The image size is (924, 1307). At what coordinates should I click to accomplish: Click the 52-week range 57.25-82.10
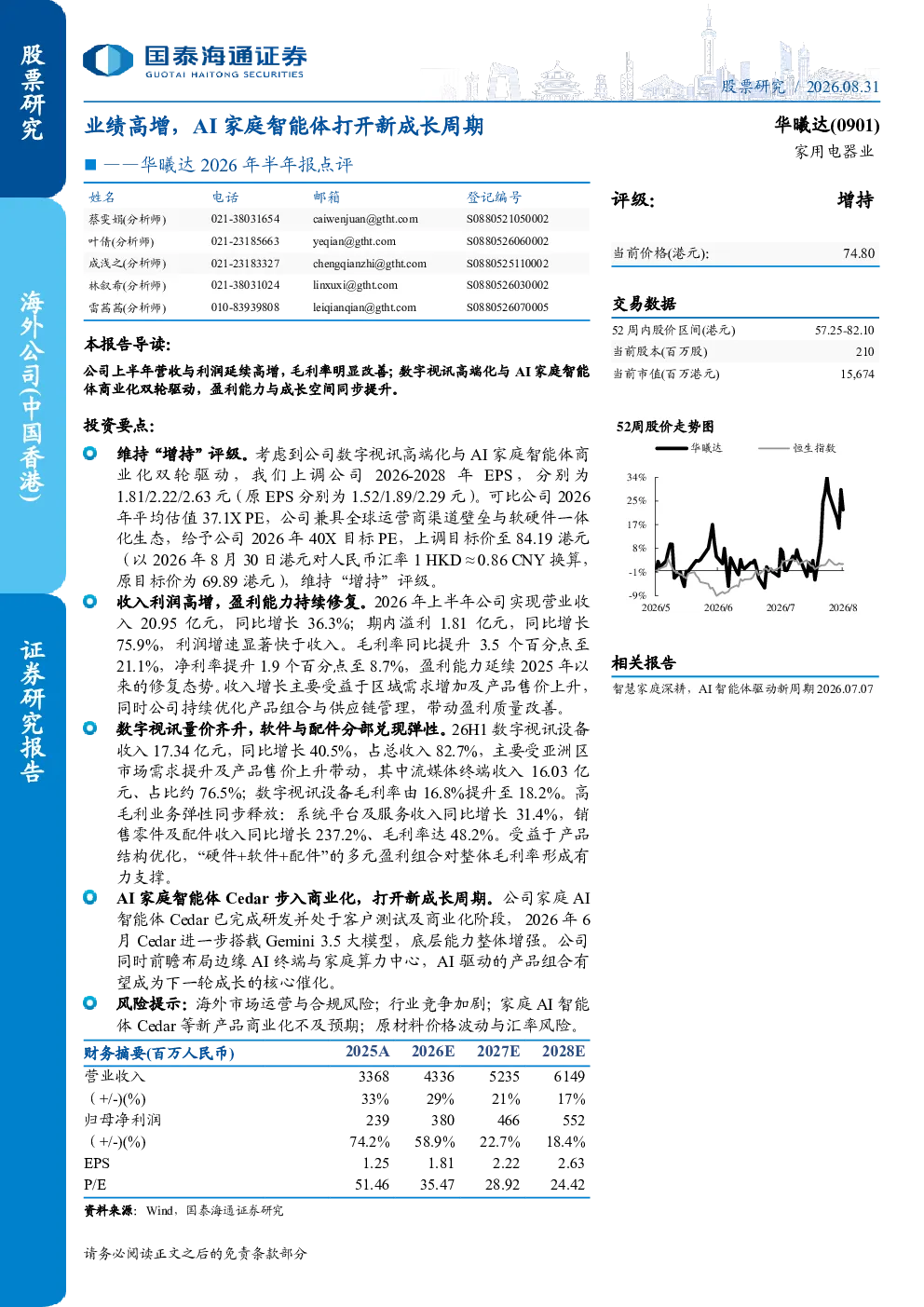(x=844, y=330)
